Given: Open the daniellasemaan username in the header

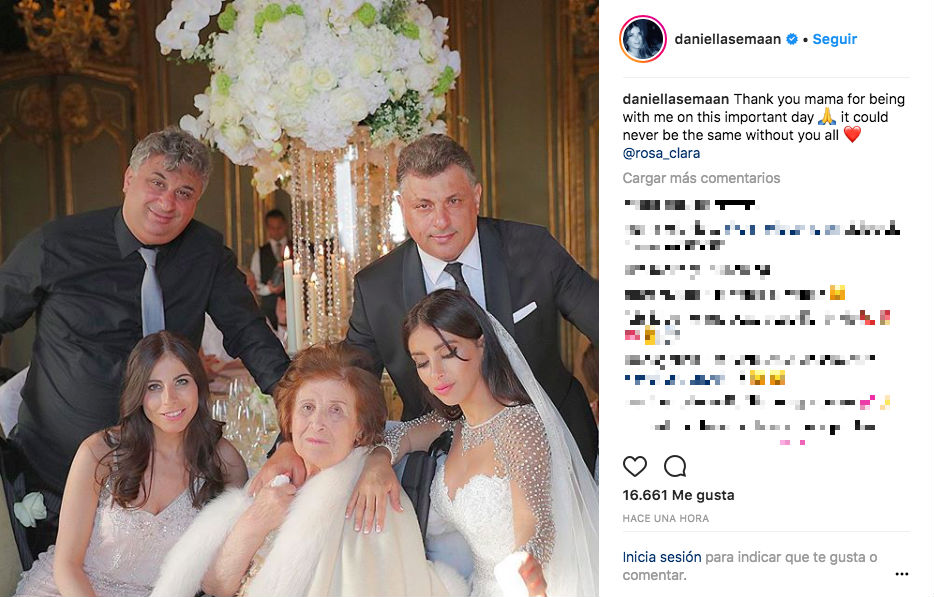Looking at the screenshot, I should [727, 39].
